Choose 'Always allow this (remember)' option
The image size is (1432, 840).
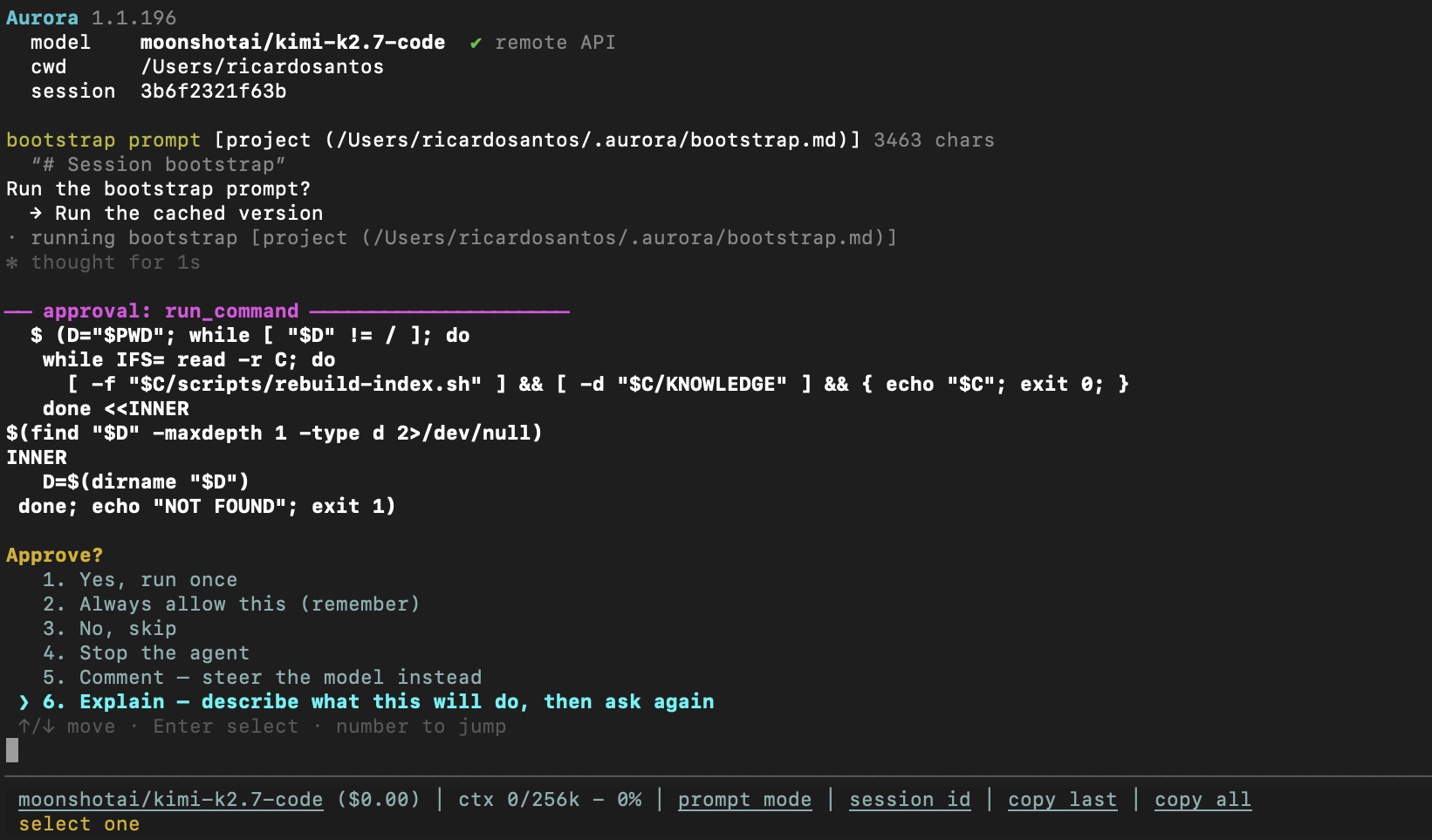231,604
